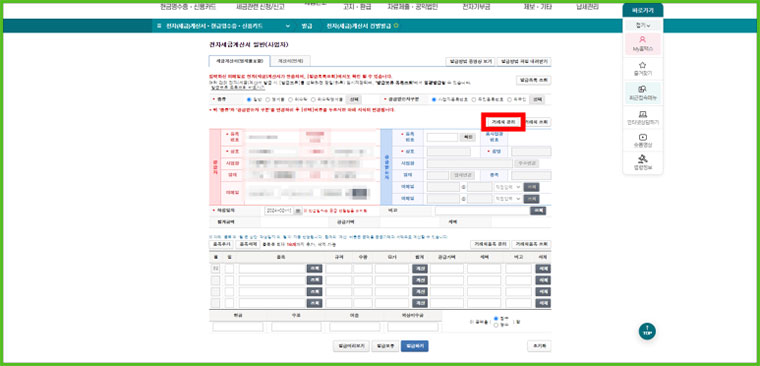Click 조회 in first item row
This screenshot has height=366, width=760.
(314, 268)
